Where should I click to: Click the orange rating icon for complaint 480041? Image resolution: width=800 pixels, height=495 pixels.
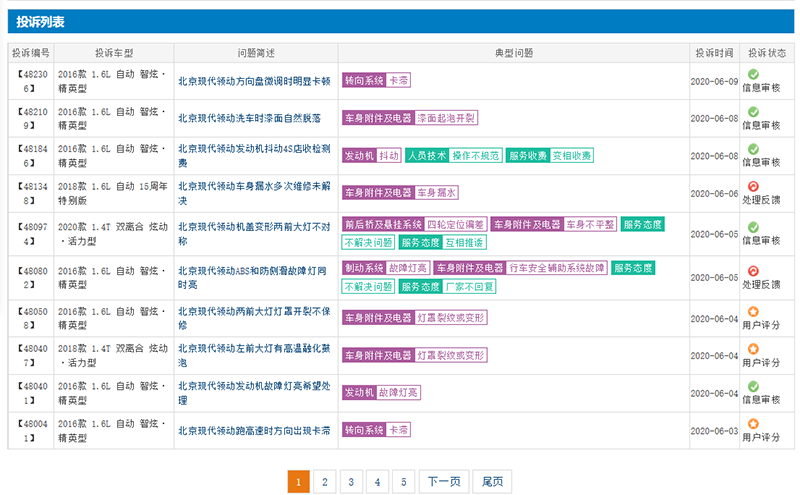pyautogui.click(x=753, y=423)
